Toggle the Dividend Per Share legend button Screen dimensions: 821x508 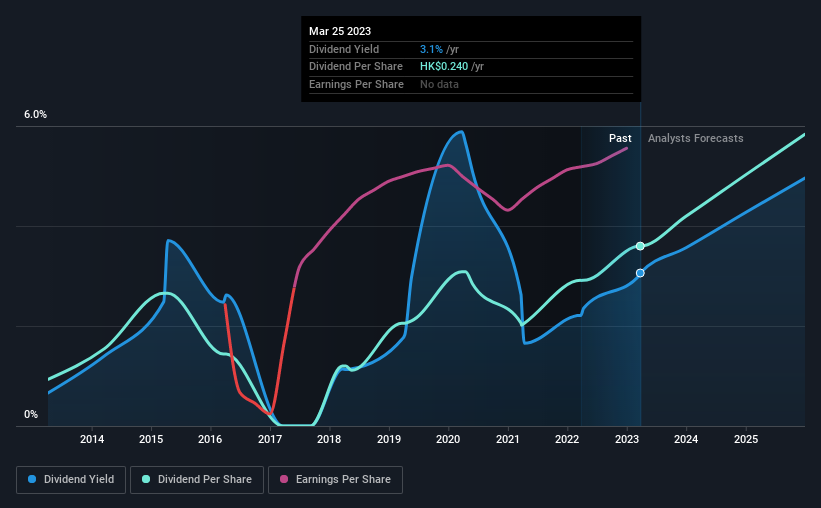[x=197, y=479]
